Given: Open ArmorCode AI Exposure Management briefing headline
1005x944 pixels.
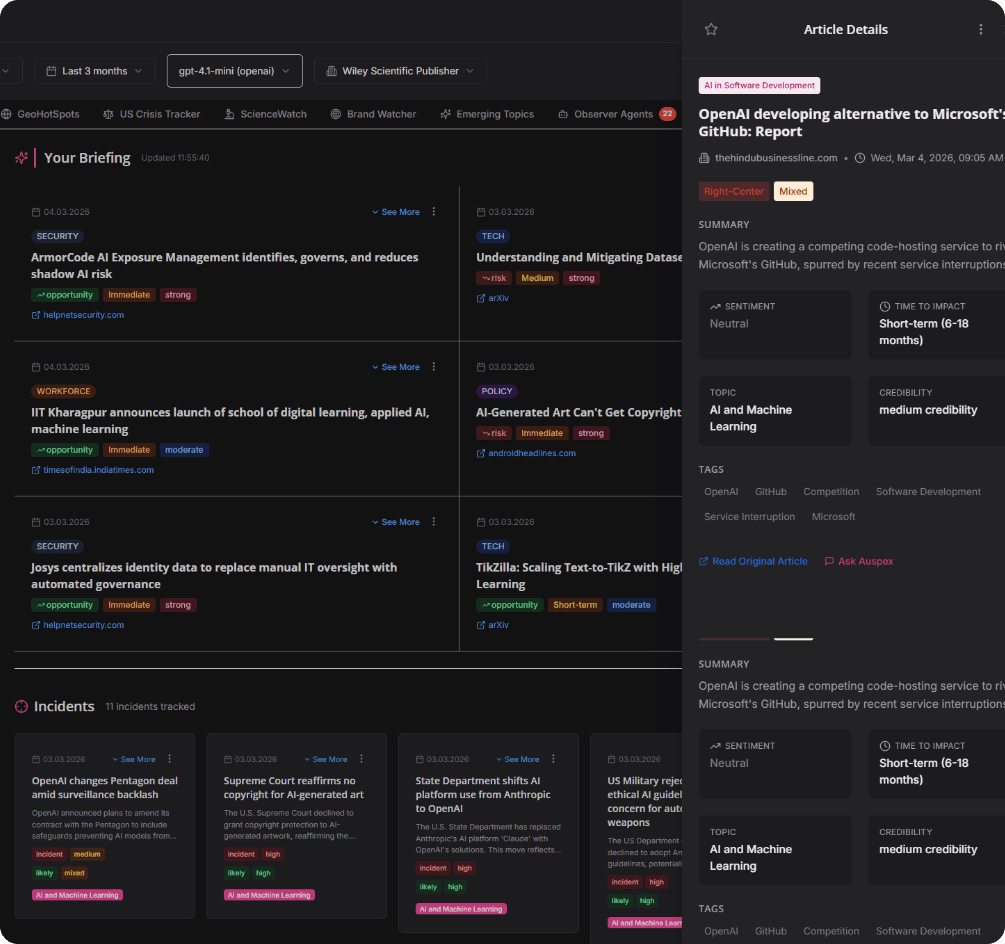Looking at the screenshot, I should tap(225, 266).
